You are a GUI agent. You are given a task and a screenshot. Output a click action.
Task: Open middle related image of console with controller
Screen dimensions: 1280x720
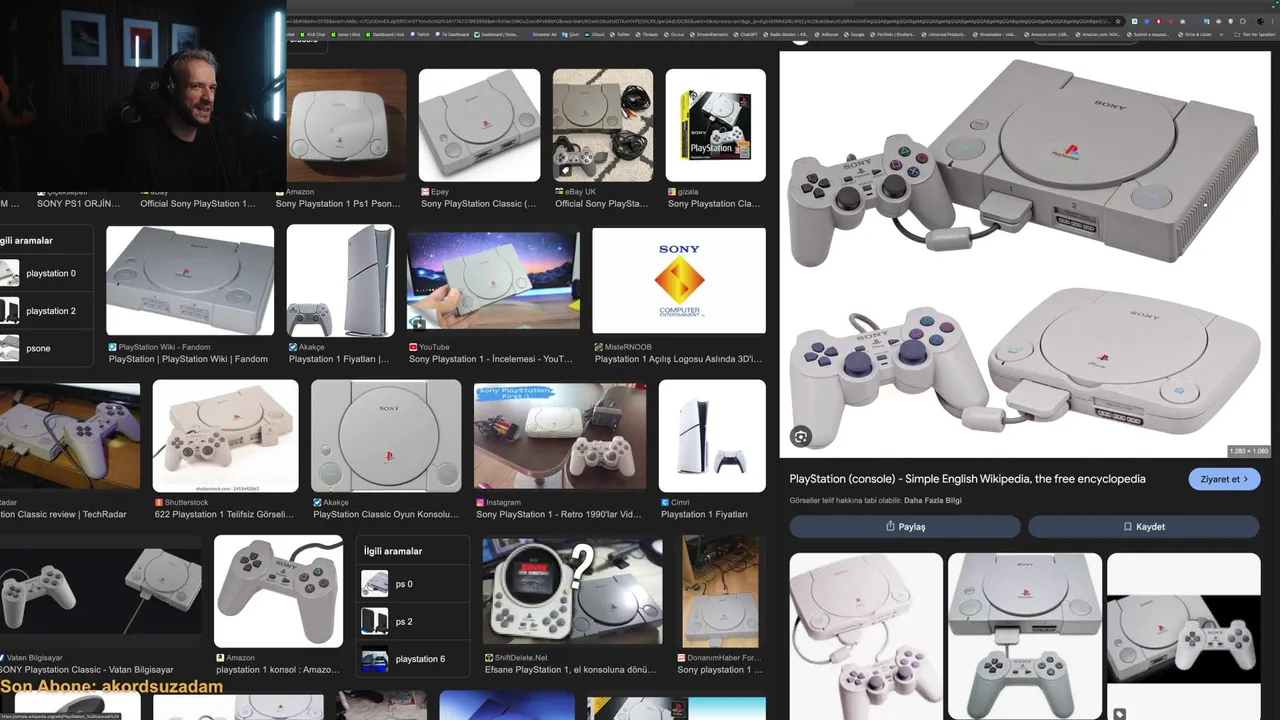(1025, 636)
